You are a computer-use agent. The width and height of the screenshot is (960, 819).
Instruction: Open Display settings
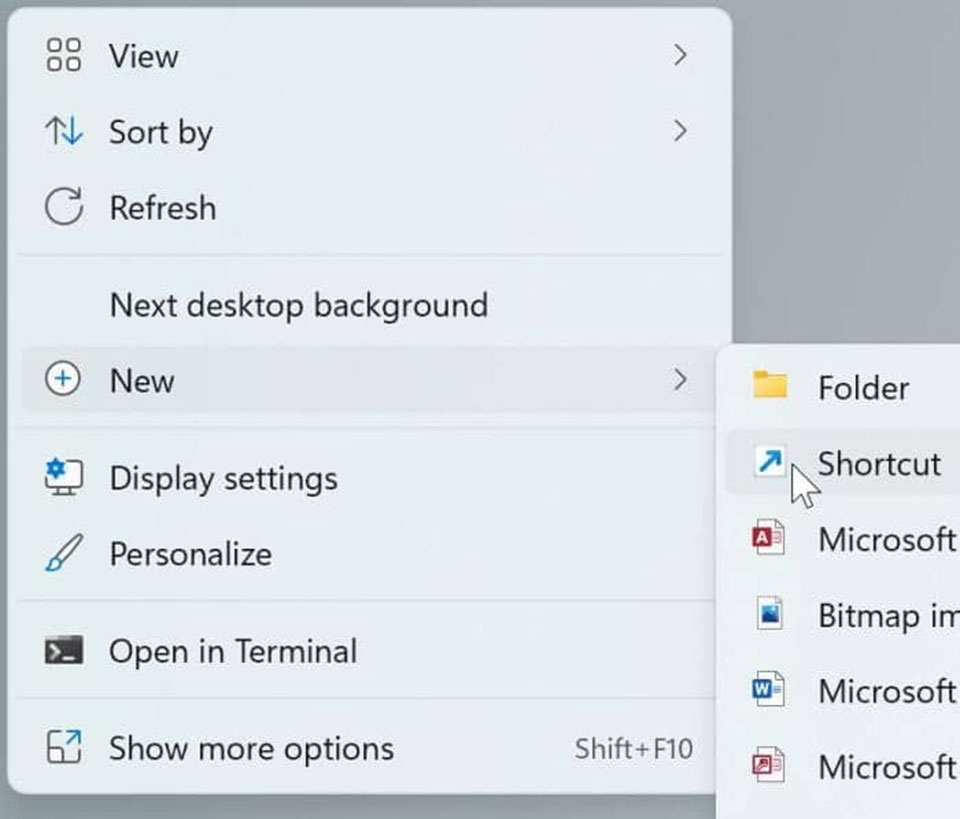[x=222, y=478]
